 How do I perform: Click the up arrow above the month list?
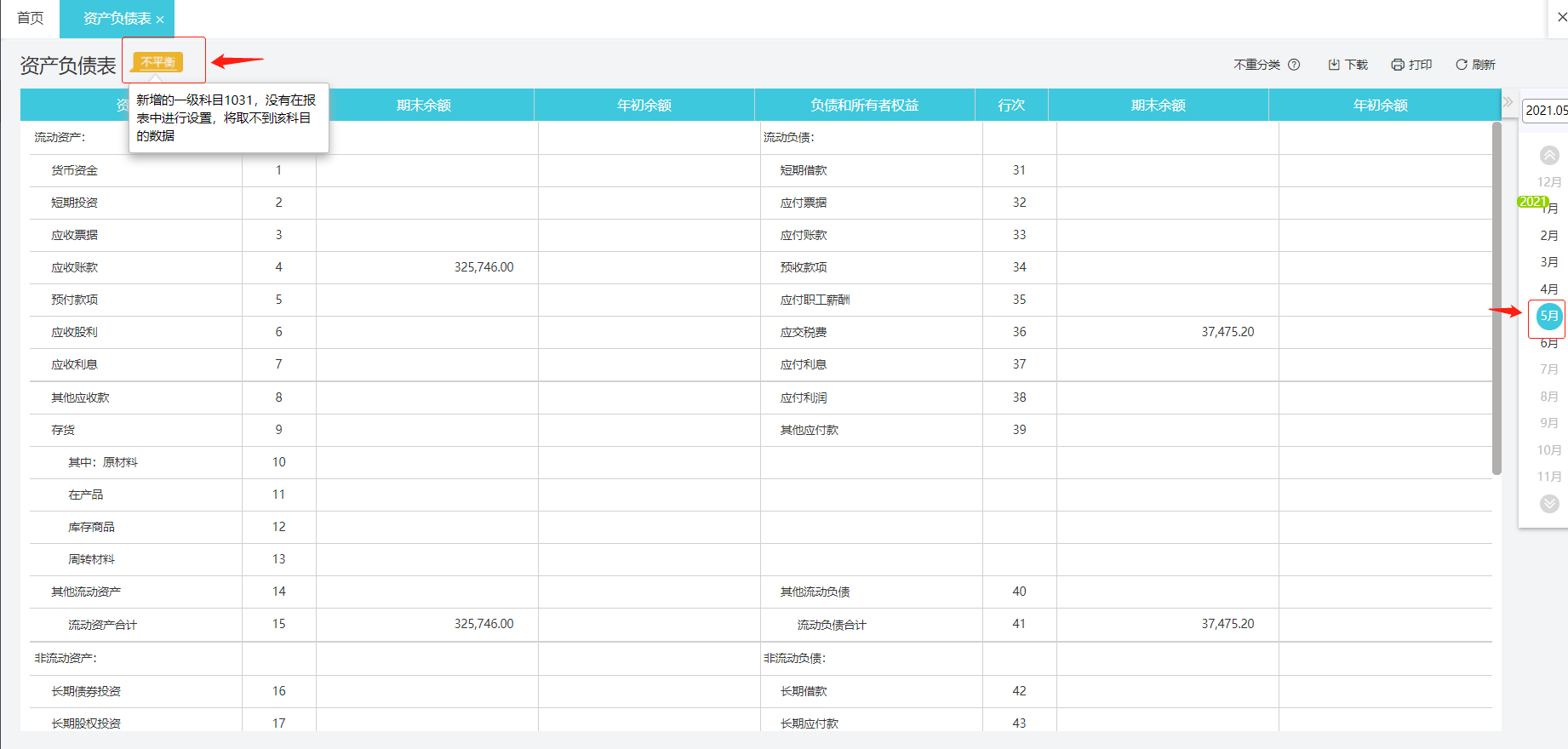[x=1549, y=155]
